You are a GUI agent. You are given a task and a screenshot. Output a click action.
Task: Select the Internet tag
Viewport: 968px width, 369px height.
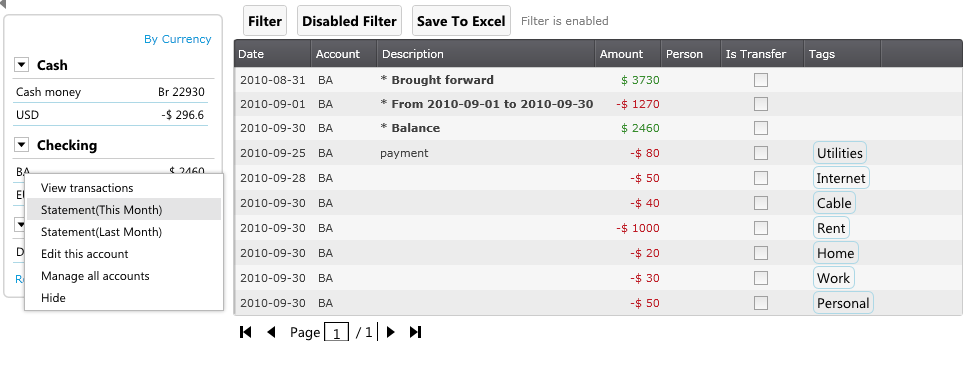841,178
